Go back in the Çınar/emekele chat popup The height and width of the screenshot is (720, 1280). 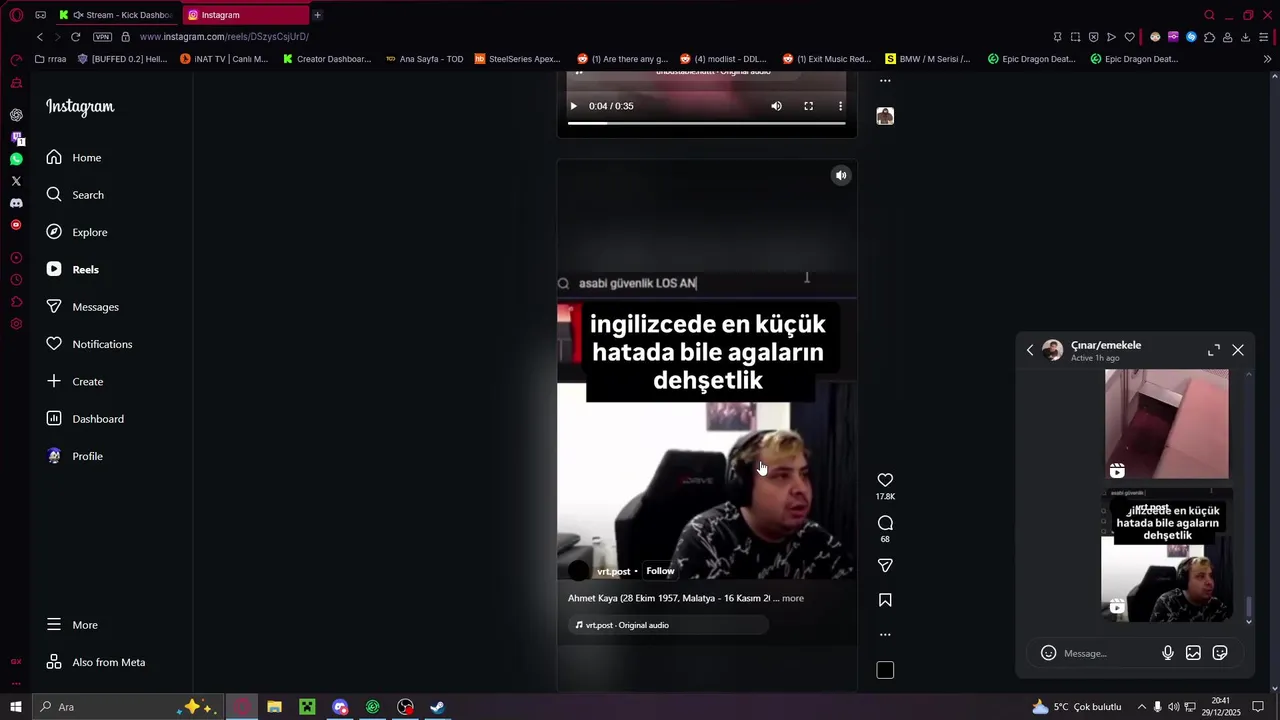click(1030, 350)
